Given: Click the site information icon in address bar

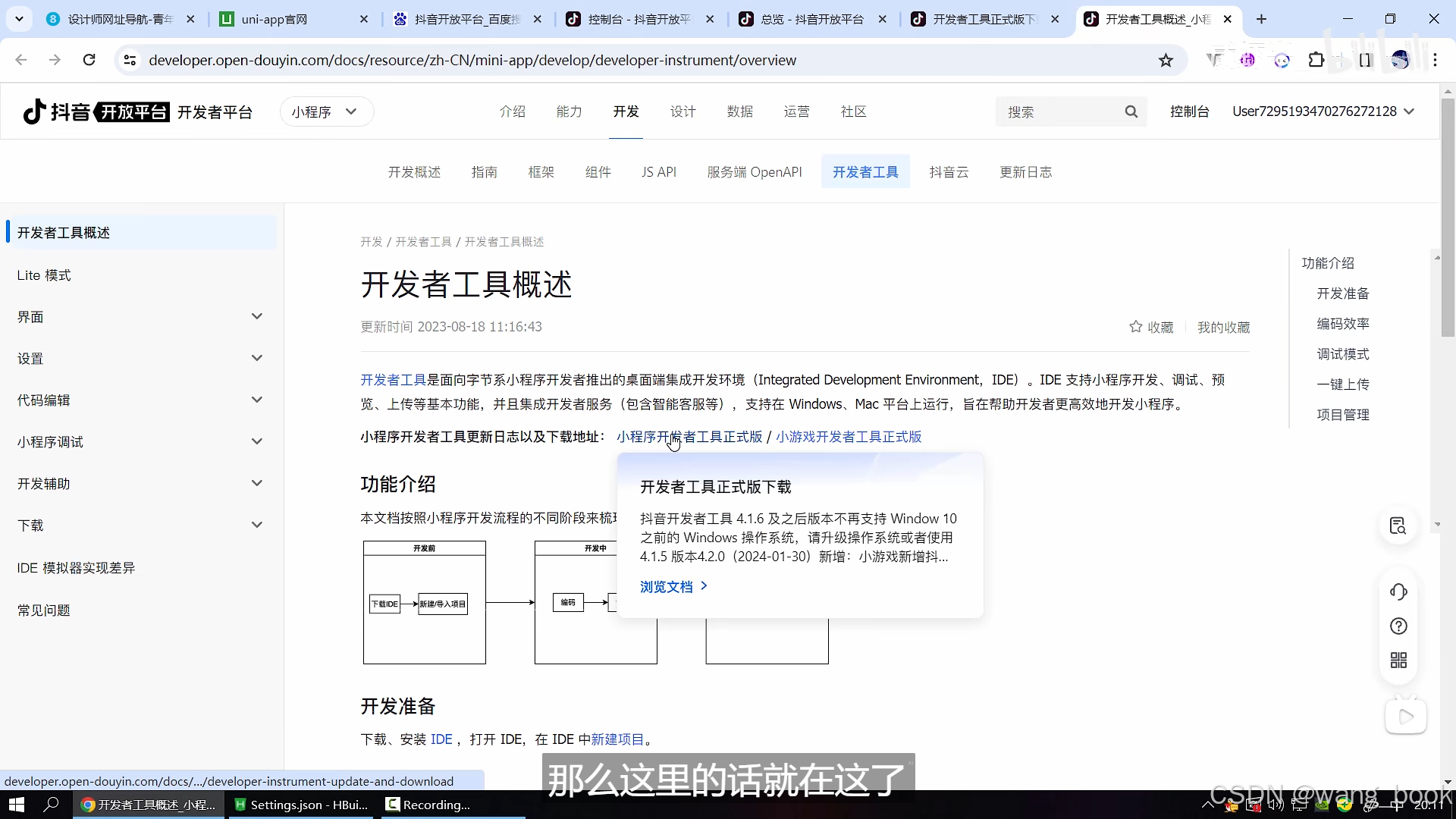Looking at the screenshot, I should coord(130,60).
